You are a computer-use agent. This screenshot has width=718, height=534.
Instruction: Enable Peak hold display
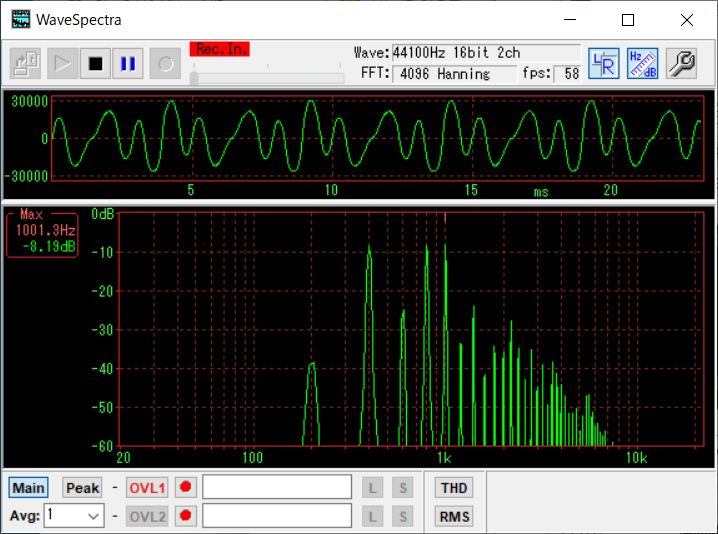tap(82, 488)
